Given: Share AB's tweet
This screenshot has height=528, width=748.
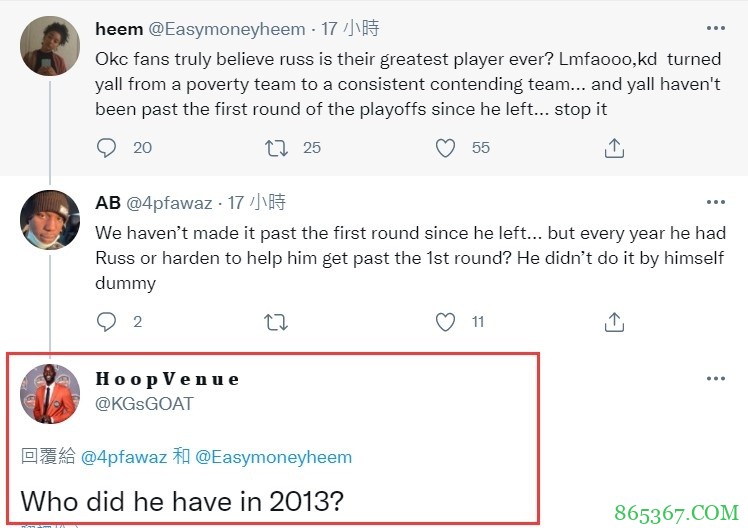Looking at the screenshot, I should pyautogui.click(x=615, y=322).
